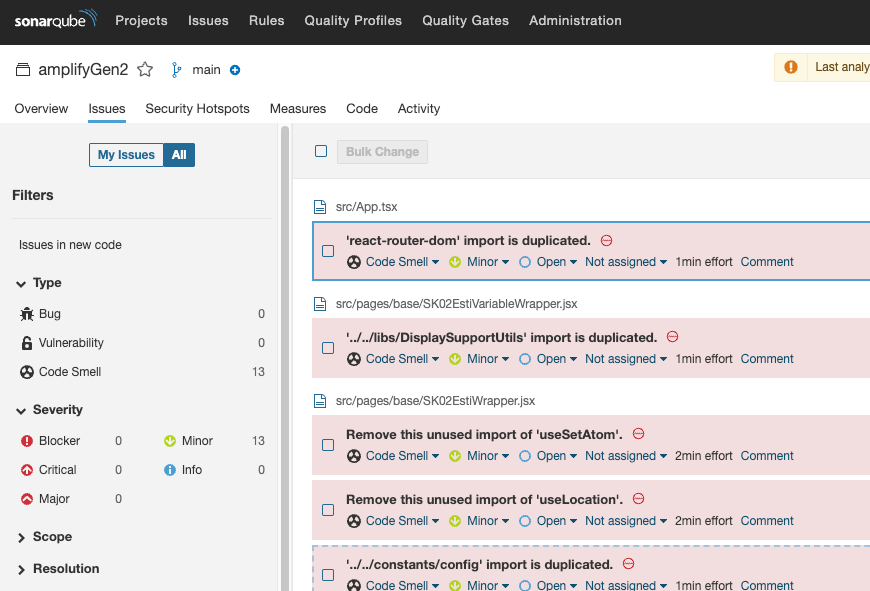
Task: Open Projects in top navigation
Action: [141, 21]
